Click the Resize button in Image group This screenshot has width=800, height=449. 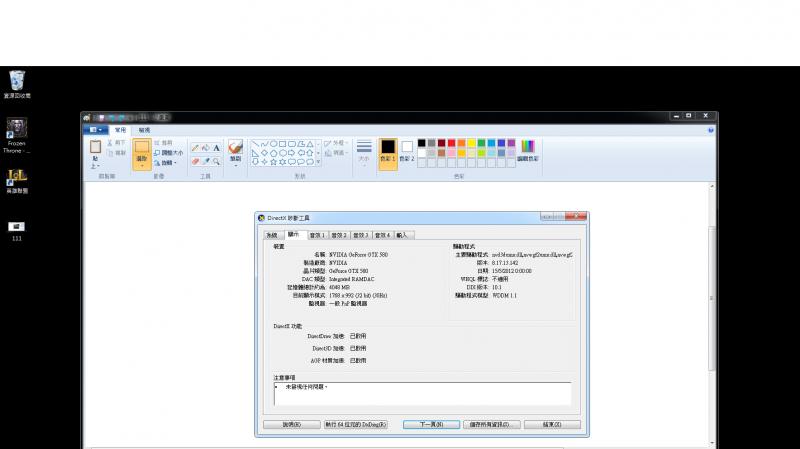tap(169, 153)
